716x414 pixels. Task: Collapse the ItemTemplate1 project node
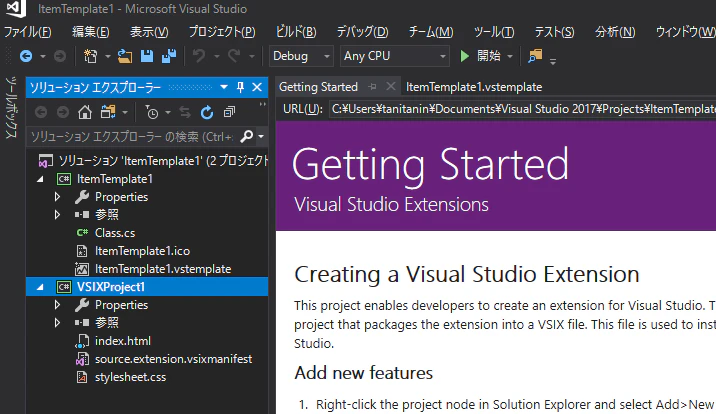pos(40,179)
